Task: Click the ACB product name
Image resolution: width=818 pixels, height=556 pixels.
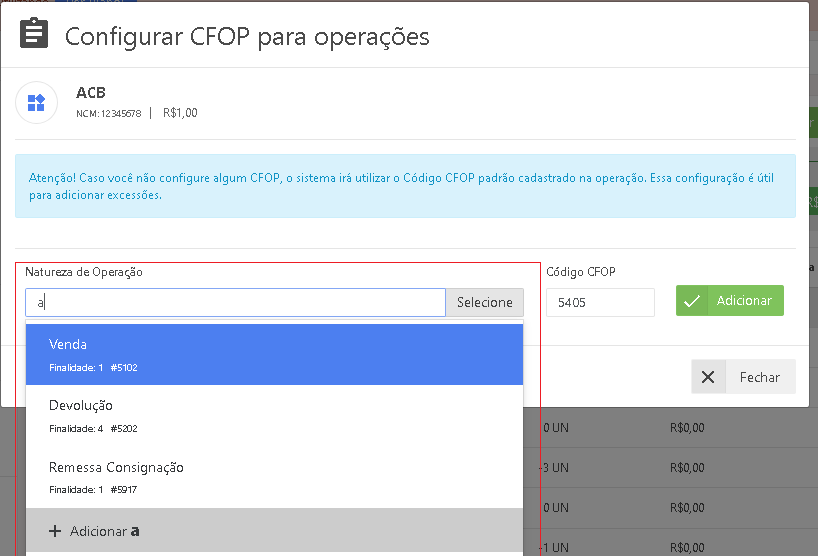Action: 91,93
